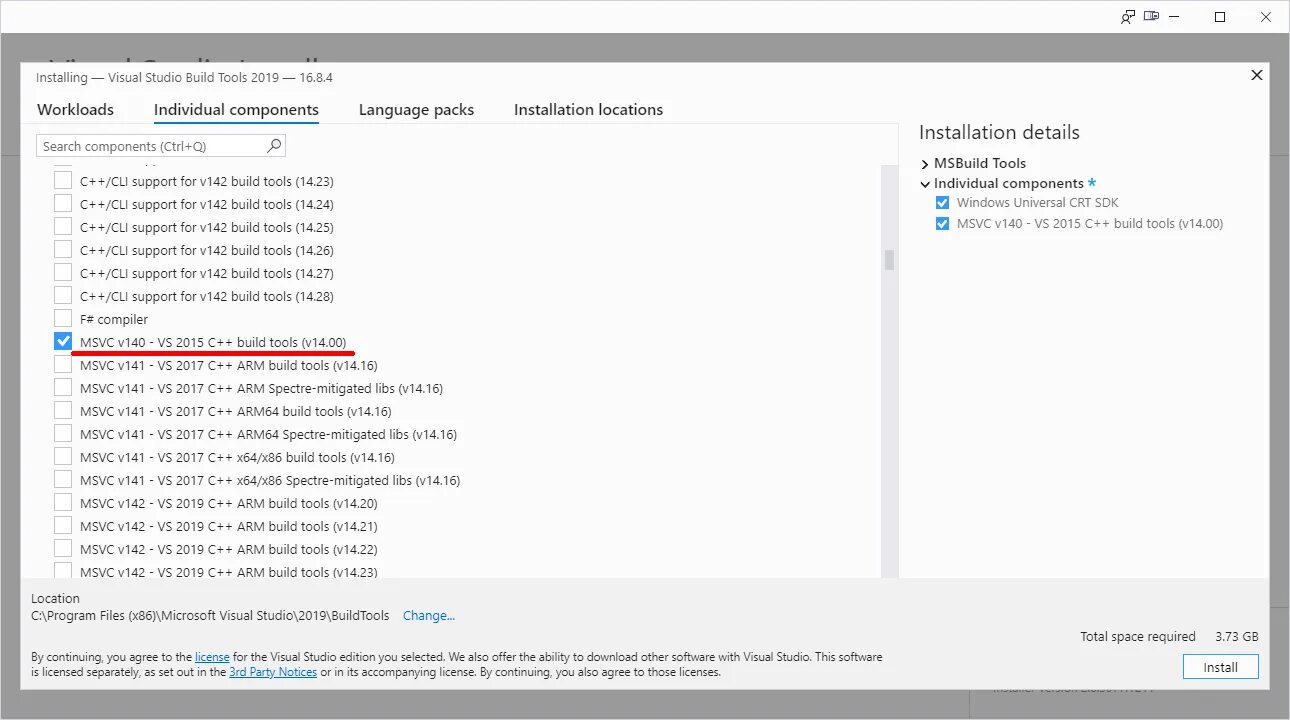
Task: Click the feedback icon in title bar
Action: (1128, 16)
